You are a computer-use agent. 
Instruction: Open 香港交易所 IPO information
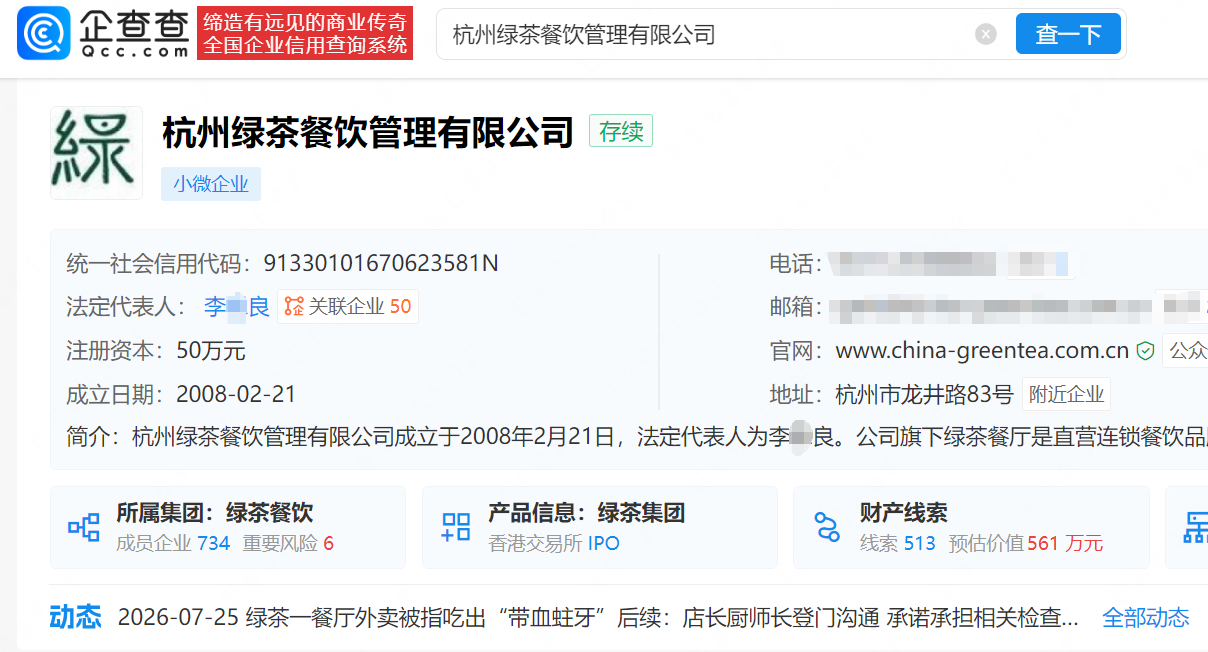[554, 543]
